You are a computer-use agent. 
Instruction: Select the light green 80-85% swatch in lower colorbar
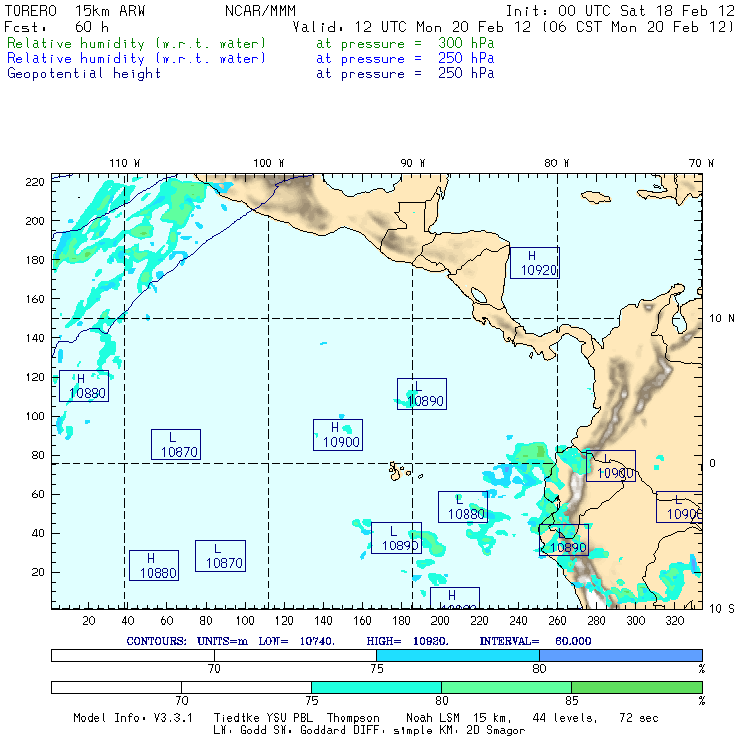(x=506, y=687)
